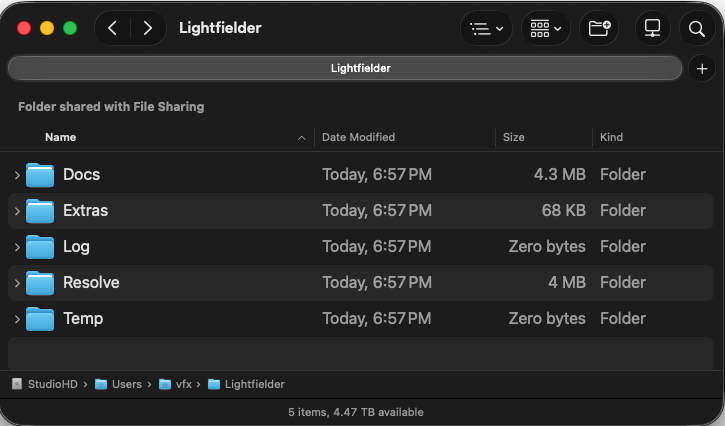Click the Docs folder name

point(81,174)
